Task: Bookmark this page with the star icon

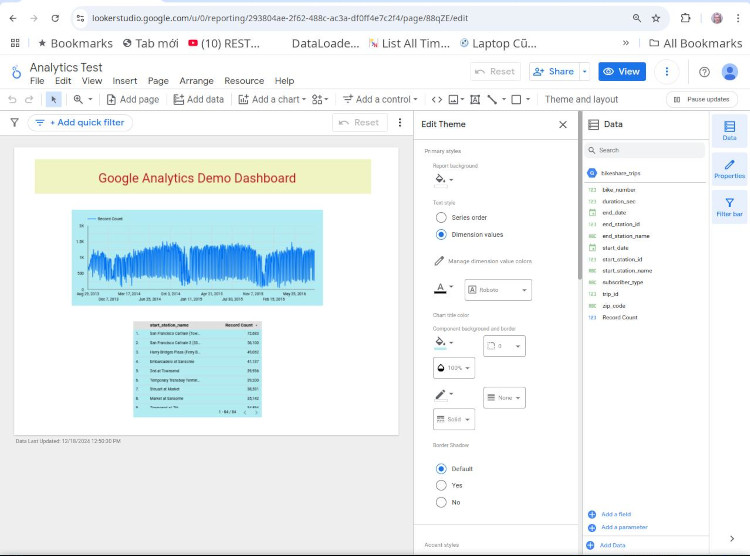Action: point(656,18)
